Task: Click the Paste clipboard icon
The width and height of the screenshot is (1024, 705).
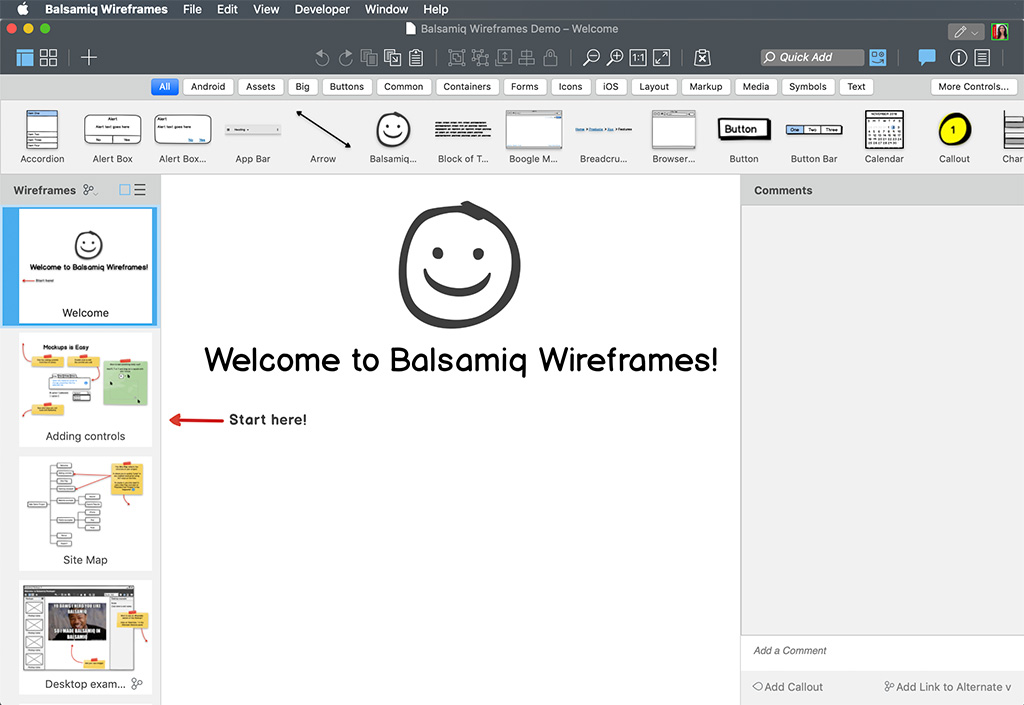Action: (x=417, y=58)
